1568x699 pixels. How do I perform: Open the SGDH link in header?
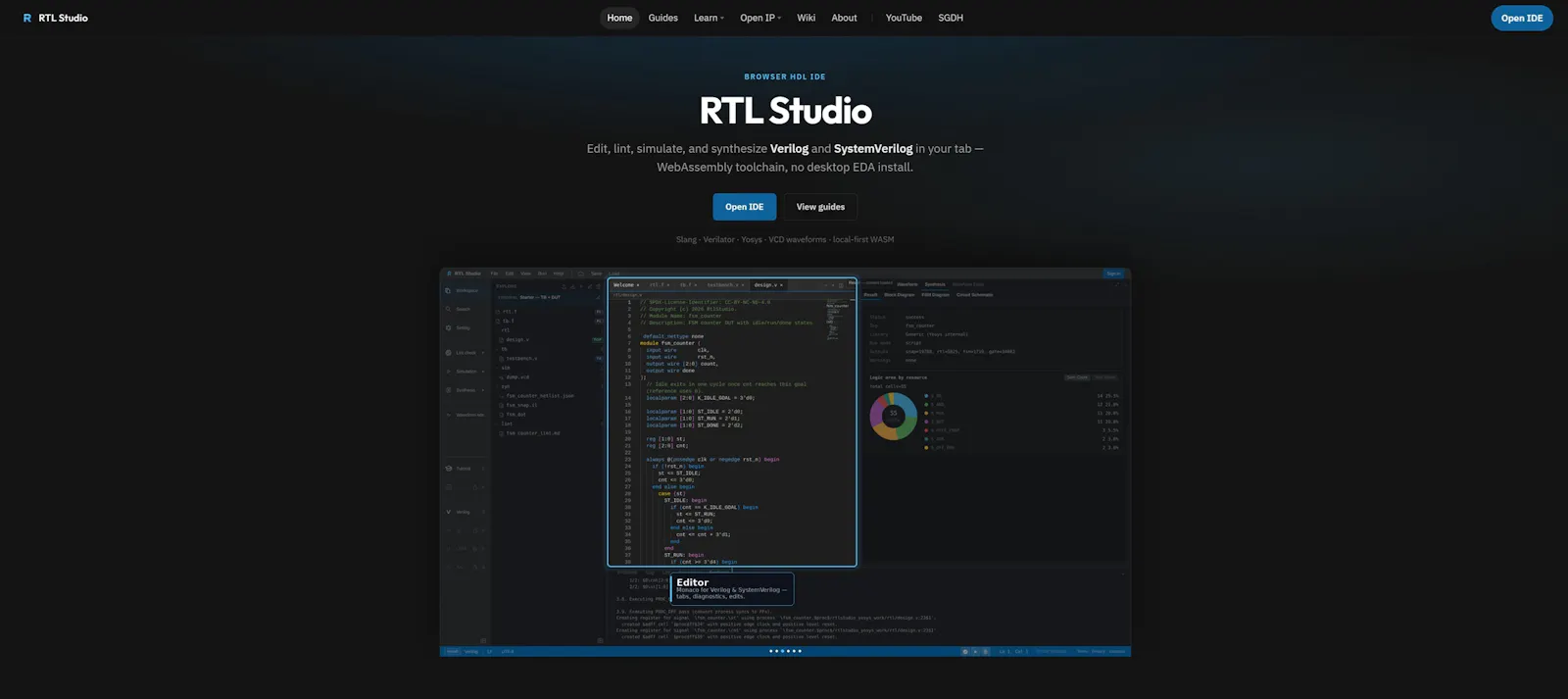coord(951,18)
